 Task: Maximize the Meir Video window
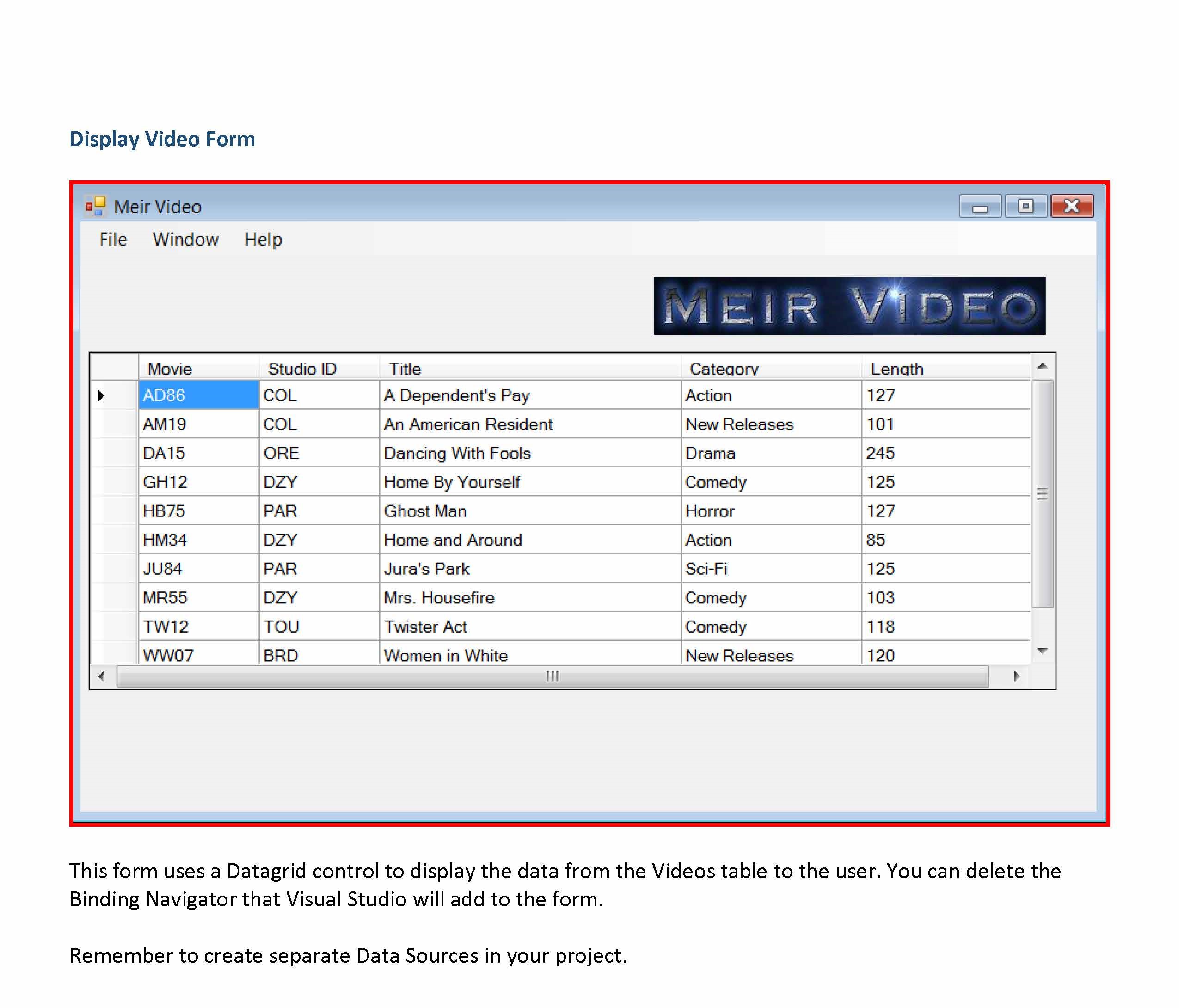pyautogui.click(x=1025, y=206)
